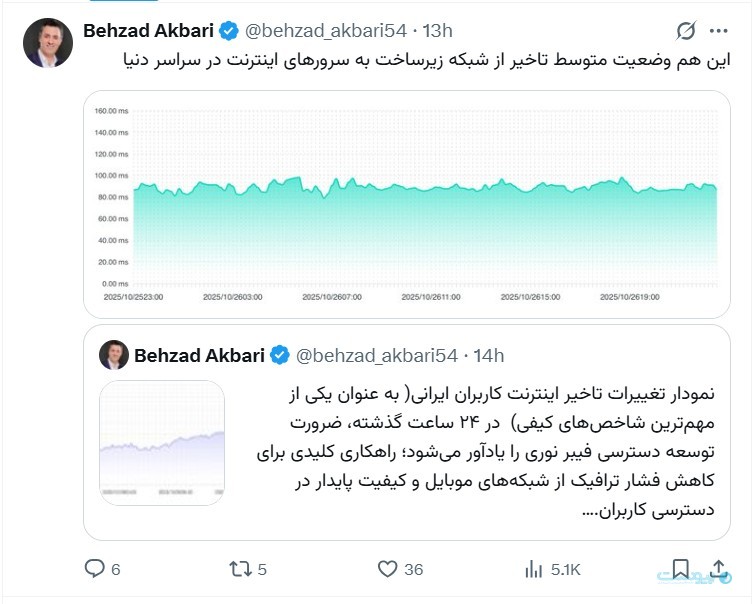Click the verified badge in the quoted tweet
The image size is (752, 604).
click(279, 355)
